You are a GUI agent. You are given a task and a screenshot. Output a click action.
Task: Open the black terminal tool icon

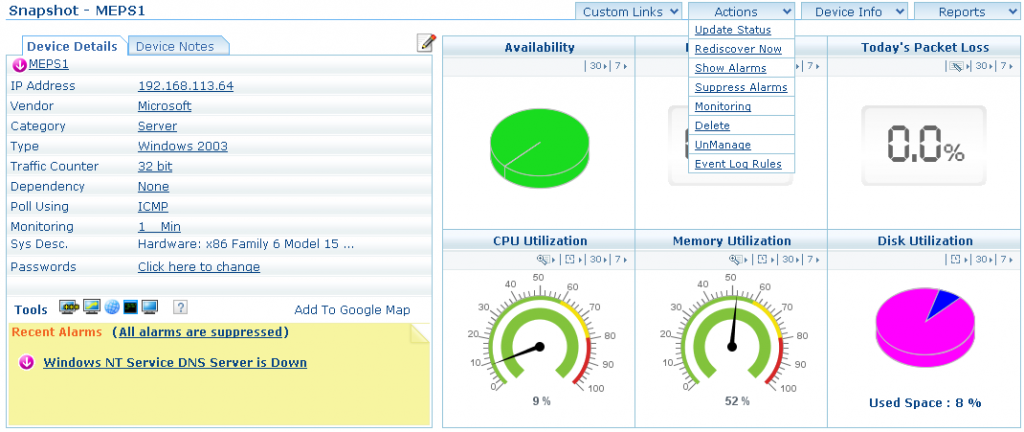click(130, 307)
